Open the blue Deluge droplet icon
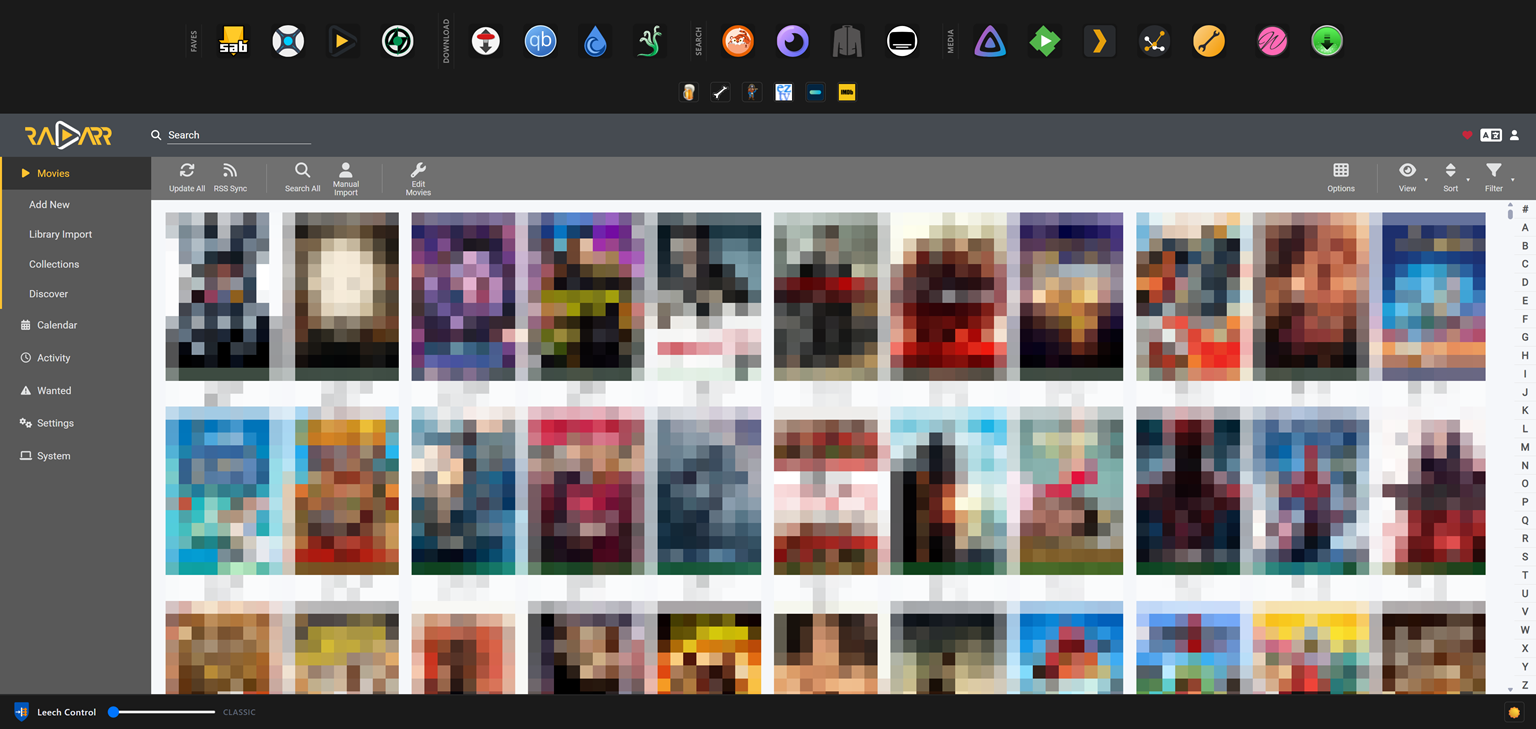Viewport: 1536px width, 729px height. coord(596,41)
